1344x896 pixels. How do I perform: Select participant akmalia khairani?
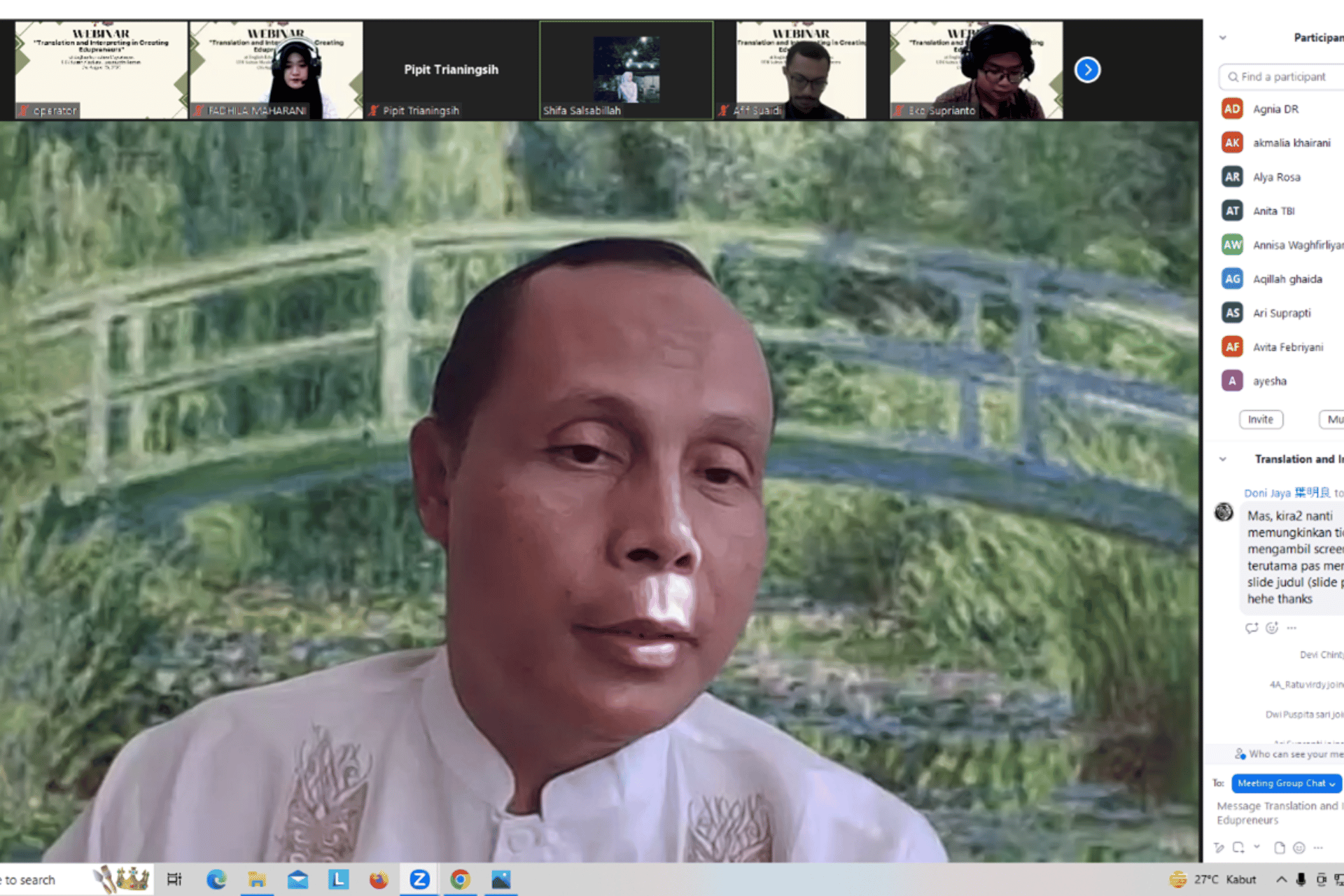click(1281, 143)
